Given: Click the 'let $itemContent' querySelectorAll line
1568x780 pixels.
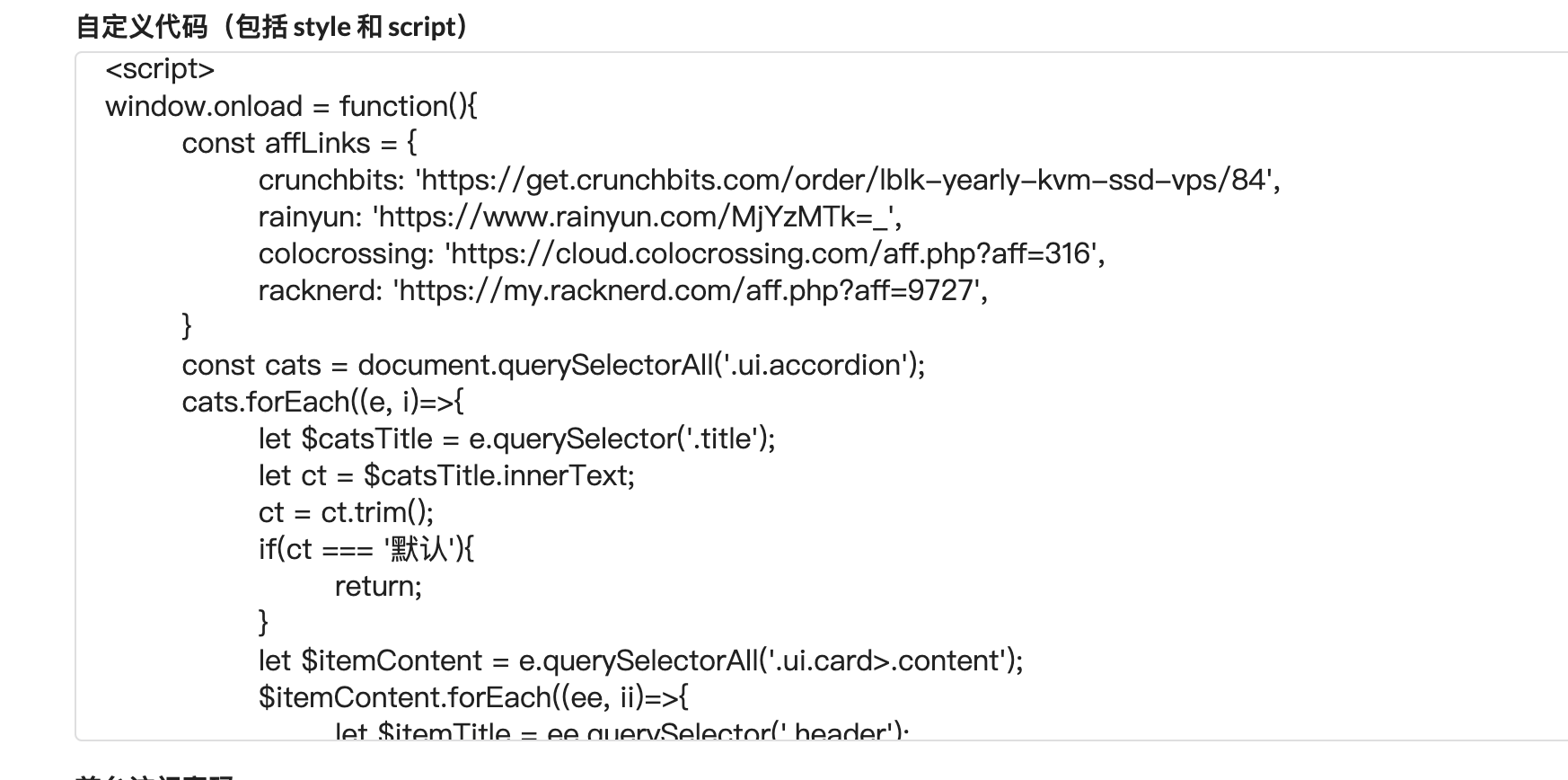Looking at the screenshot, I should point(640,660).
